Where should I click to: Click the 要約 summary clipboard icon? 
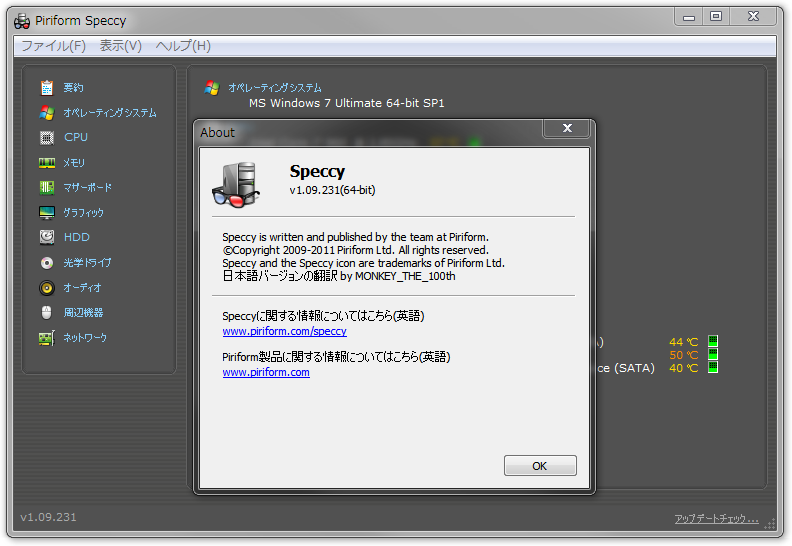tap(46, 87)
